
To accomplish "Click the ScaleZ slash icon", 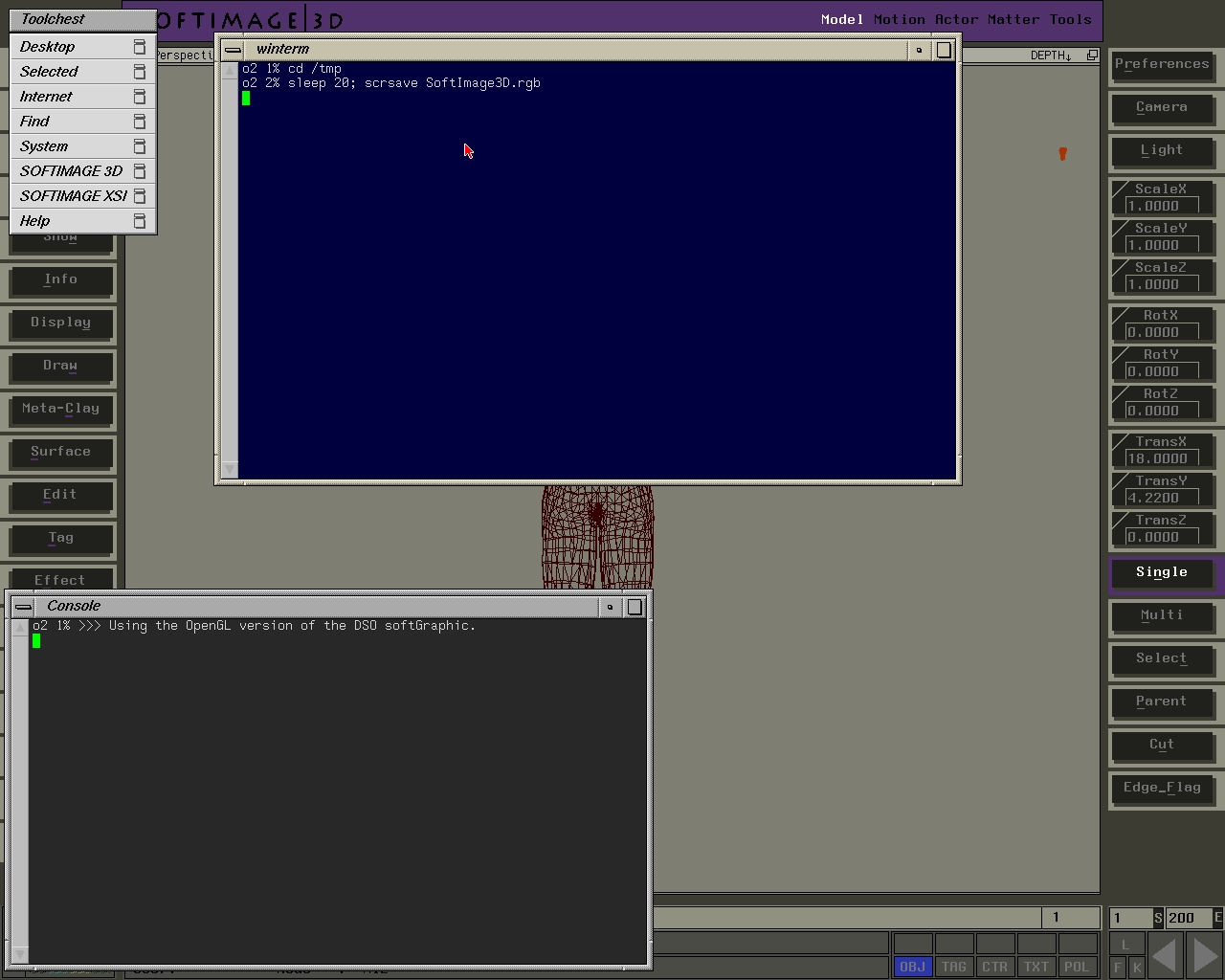I will [1119, 268].
